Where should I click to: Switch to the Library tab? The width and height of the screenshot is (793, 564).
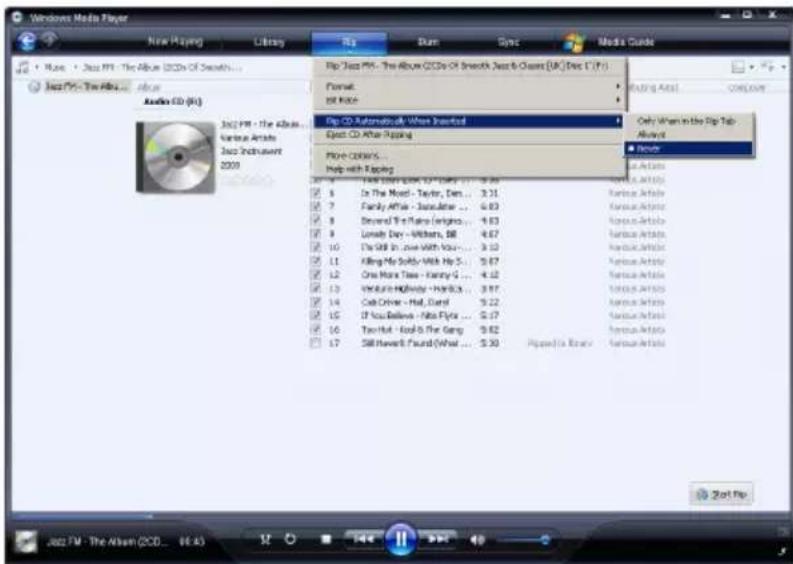pyautogui.click(x=269, y=42)
